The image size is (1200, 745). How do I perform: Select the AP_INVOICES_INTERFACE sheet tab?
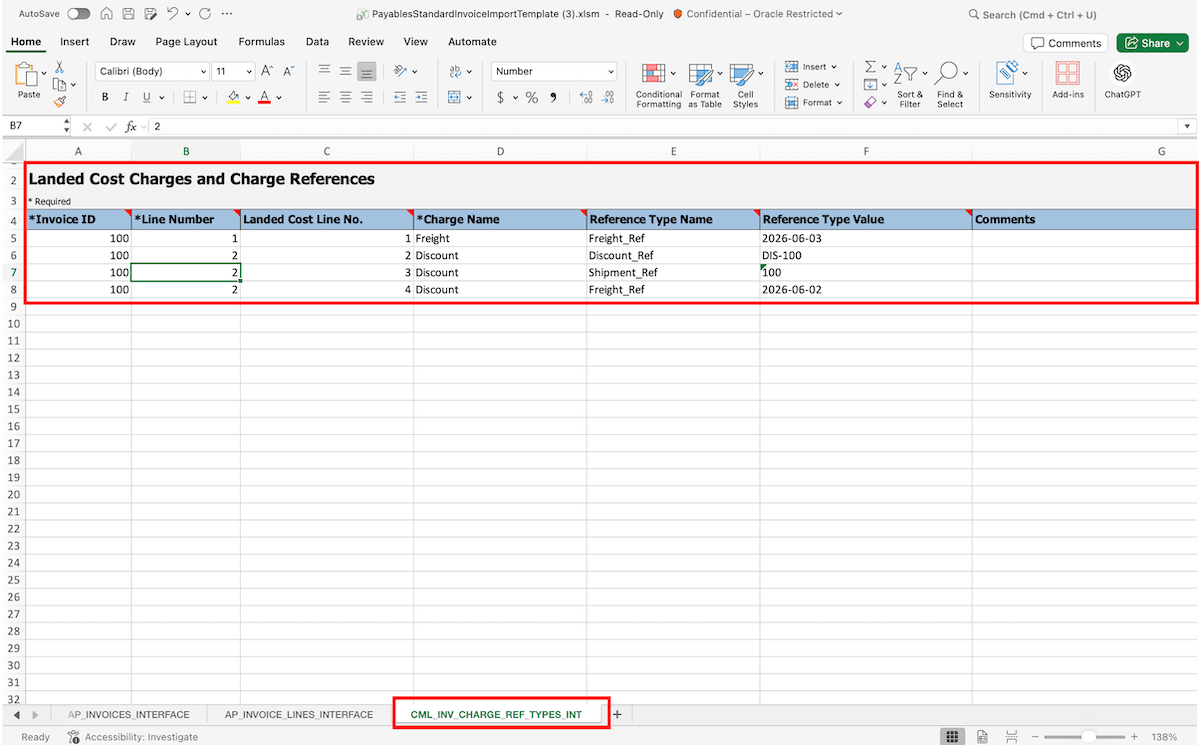129,714
